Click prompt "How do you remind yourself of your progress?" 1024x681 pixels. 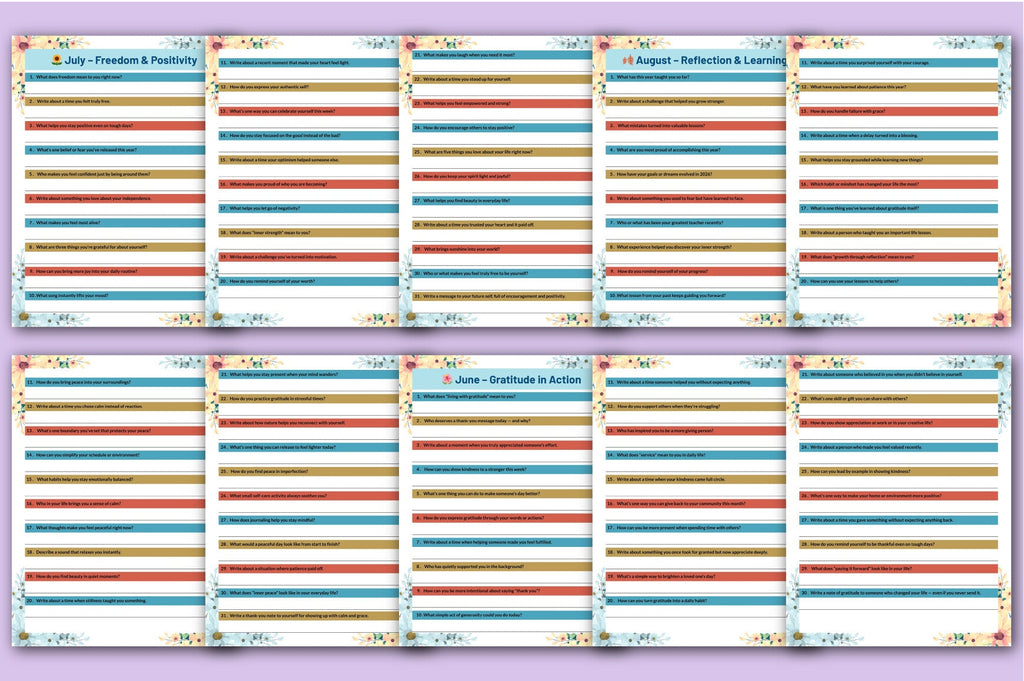point(696,271)
